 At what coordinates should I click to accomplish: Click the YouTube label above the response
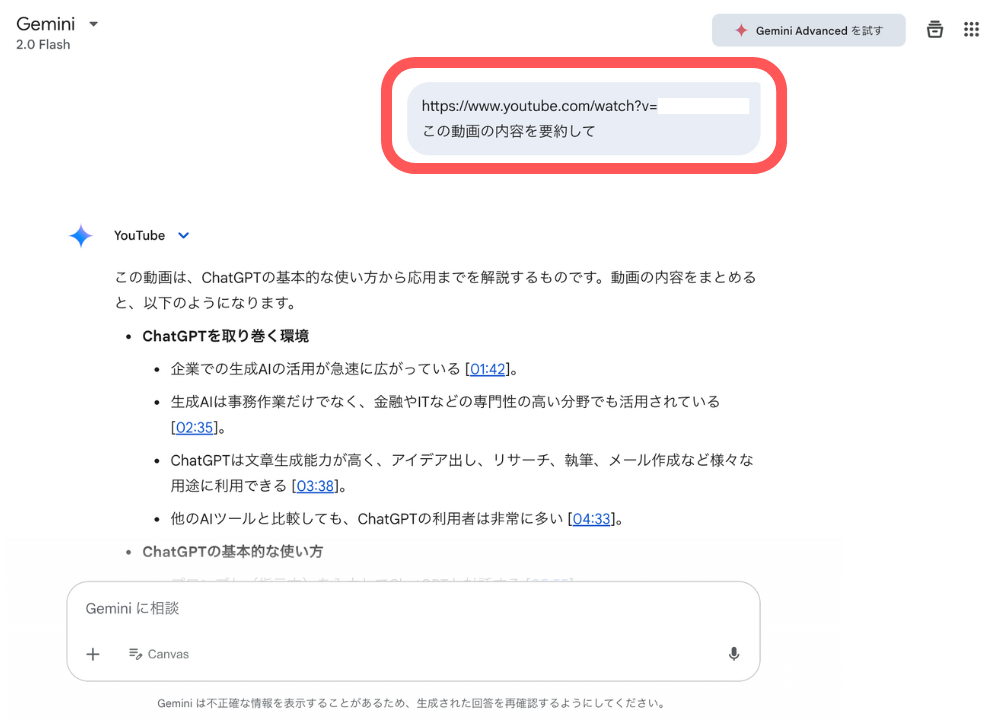click(139, 235)
